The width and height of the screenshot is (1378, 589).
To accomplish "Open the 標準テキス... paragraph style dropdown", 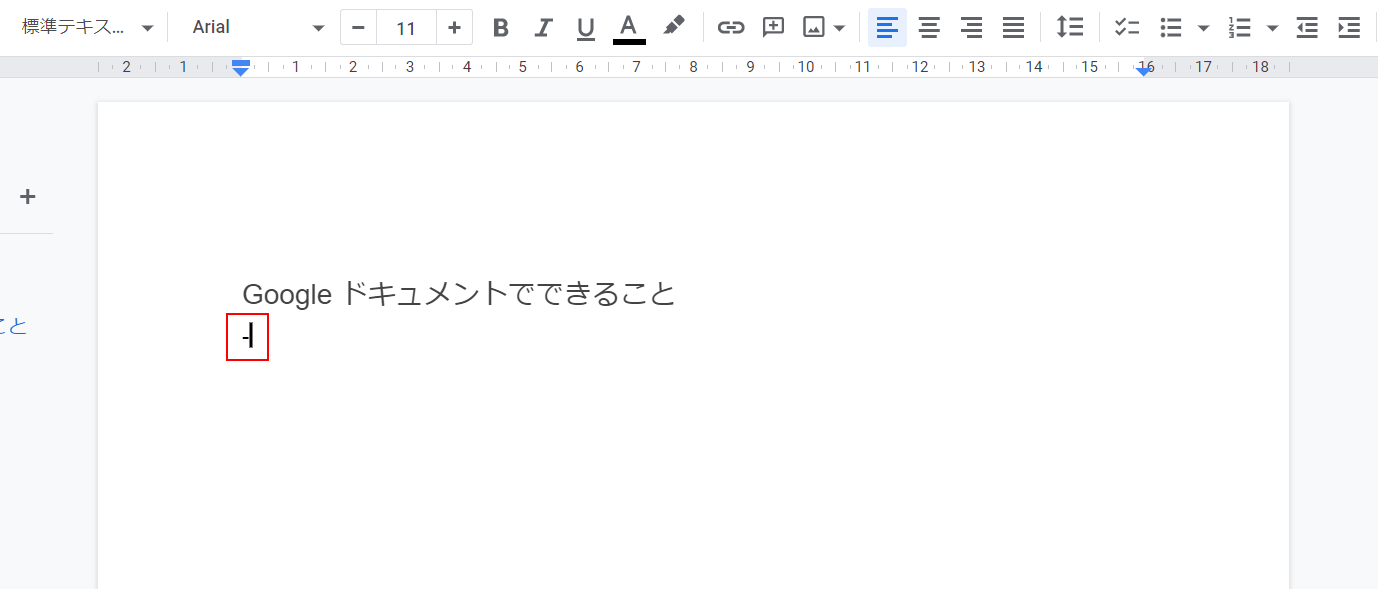I will [87, 27].
